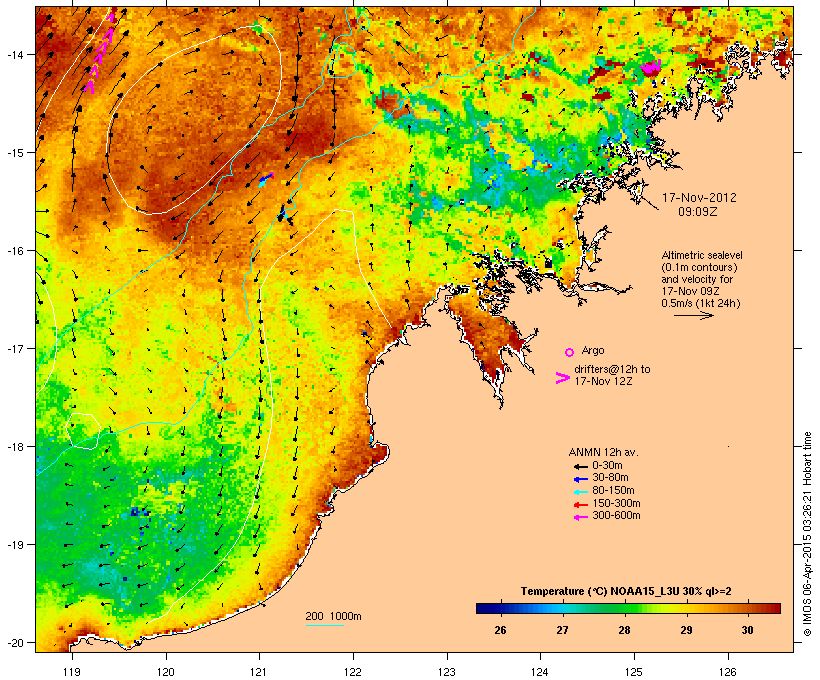Viewport: 820px width, 680px height.
Task: Click the longitude label 121
Action: tap(259, 672)
